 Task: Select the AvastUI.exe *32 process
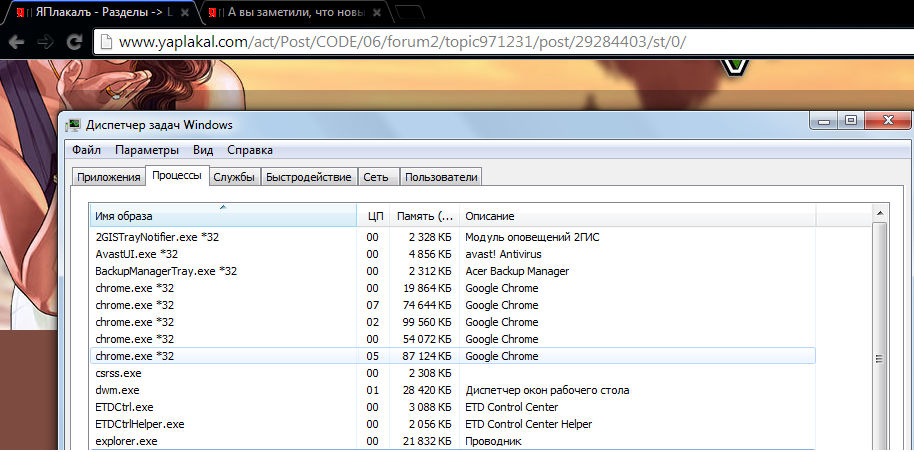[453, 254]
